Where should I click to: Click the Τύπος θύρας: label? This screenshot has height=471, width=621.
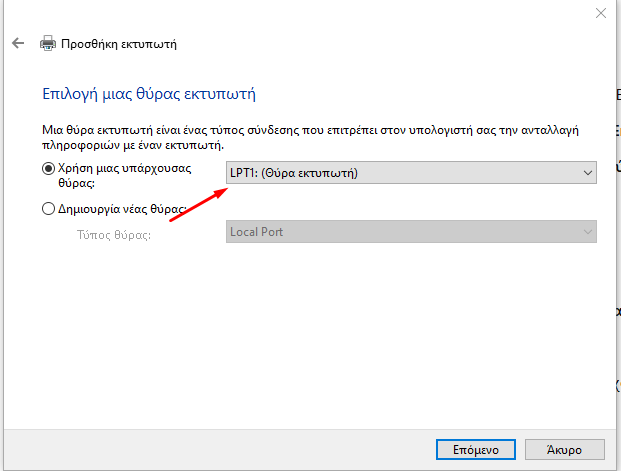pos(114,235)
